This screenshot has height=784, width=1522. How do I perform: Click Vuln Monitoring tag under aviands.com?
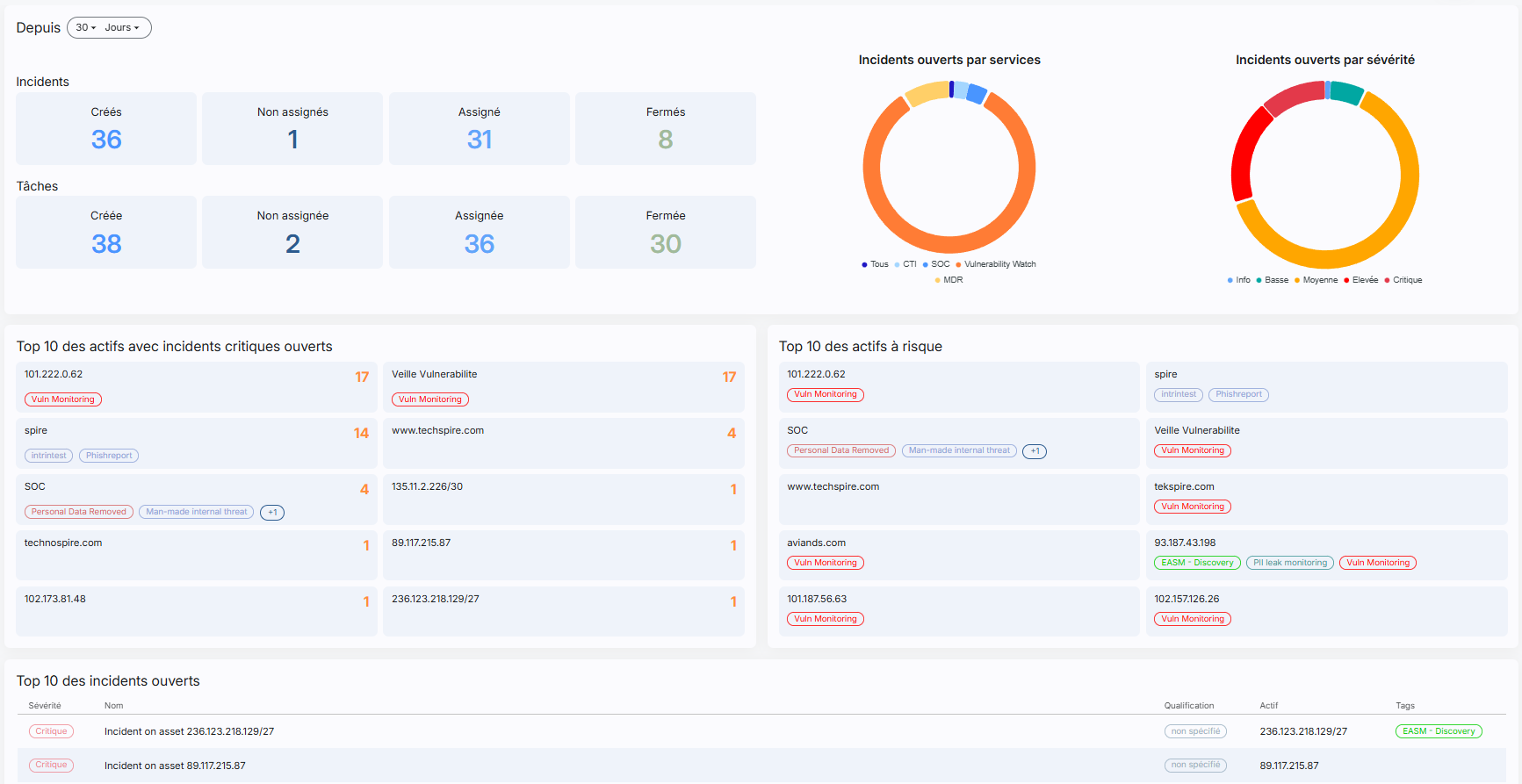(825, 563)
